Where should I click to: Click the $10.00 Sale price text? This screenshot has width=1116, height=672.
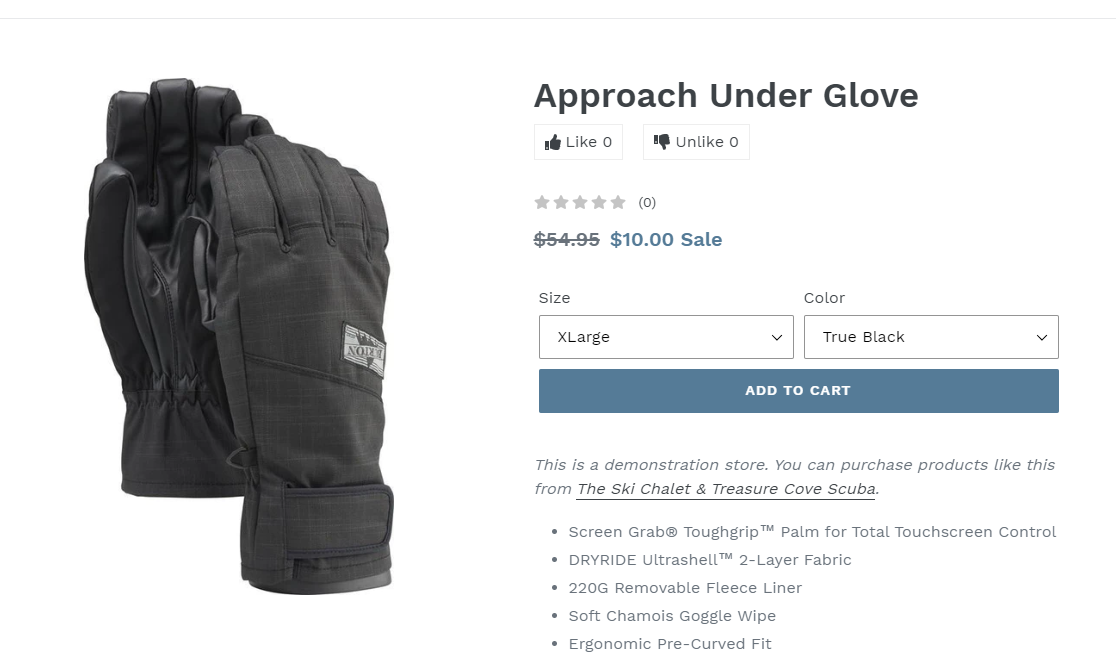pos(666,239)
